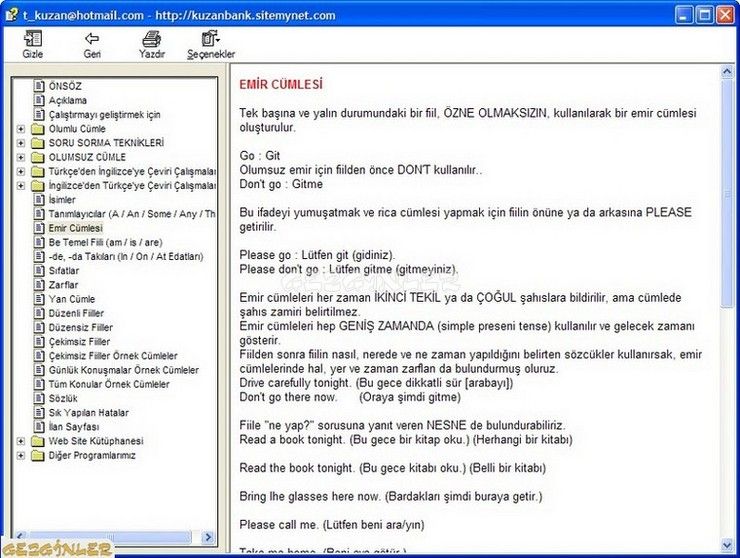740x558 pixels.
Task: Click the Gizle (hide) toolbar icon
Action: tap(33, 39)
